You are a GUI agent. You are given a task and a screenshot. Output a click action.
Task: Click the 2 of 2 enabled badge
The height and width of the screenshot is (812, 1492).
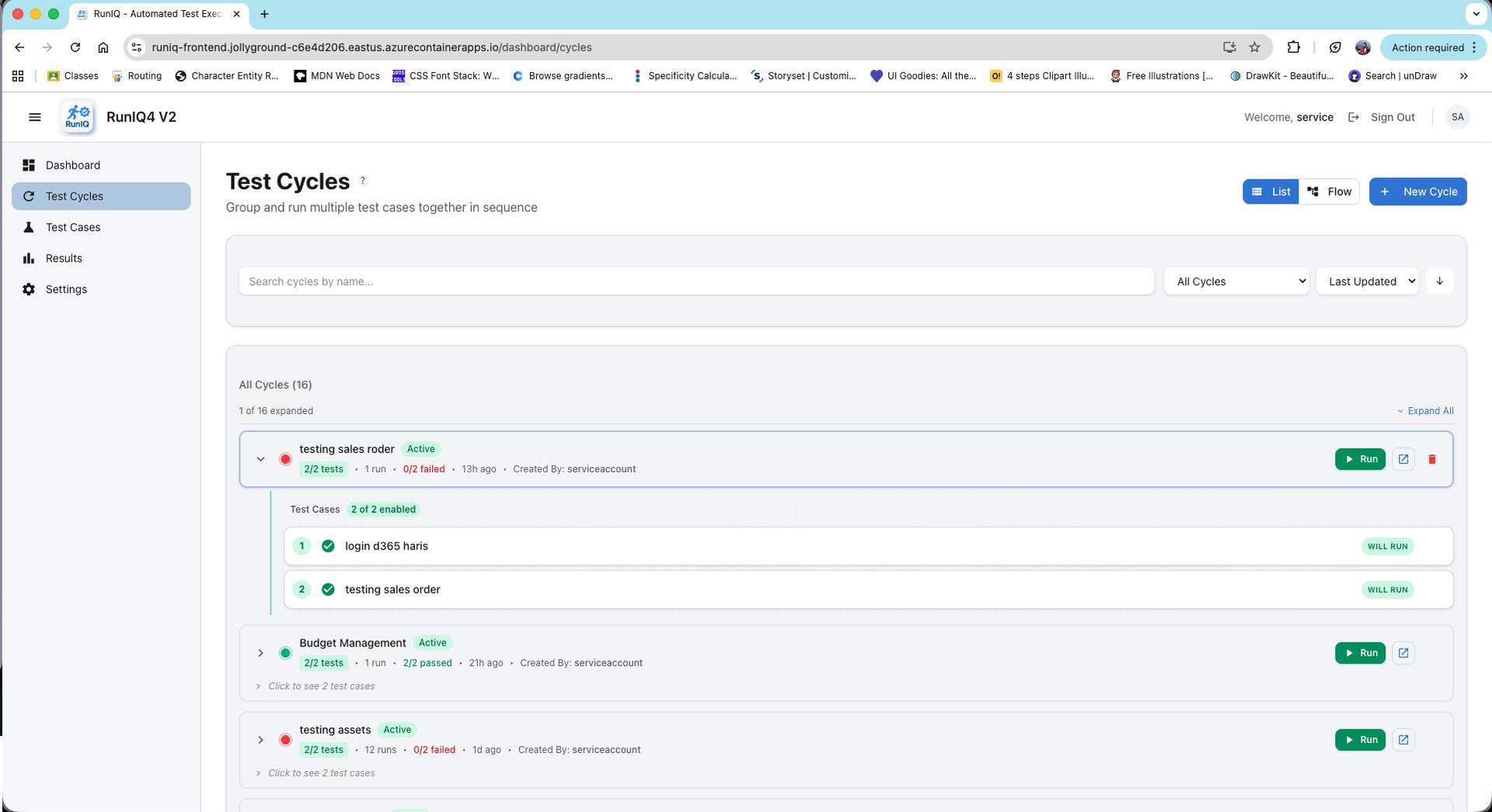pos(383,510)
